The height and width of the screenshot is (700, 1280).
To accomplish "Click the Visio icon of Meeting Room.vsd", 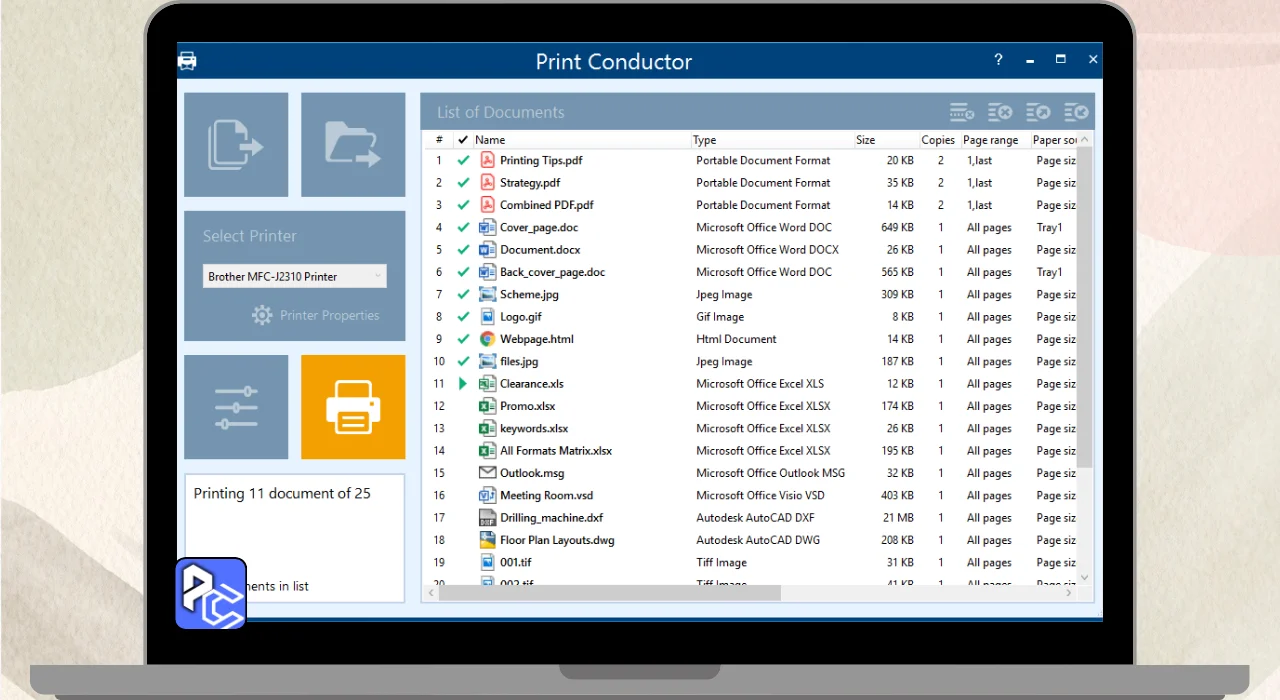I will point(488,495).
